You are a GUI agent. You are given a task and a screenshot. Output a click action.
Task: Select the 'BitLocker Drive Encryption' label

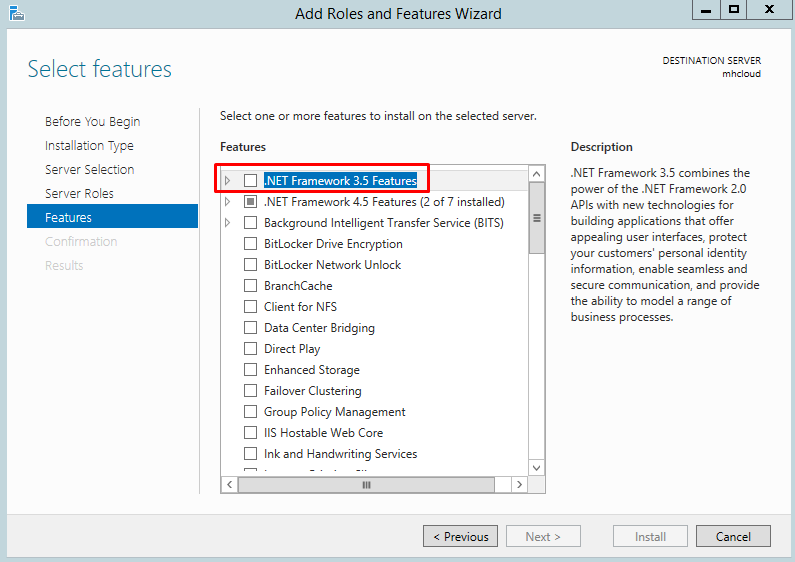tap(333, 244)
